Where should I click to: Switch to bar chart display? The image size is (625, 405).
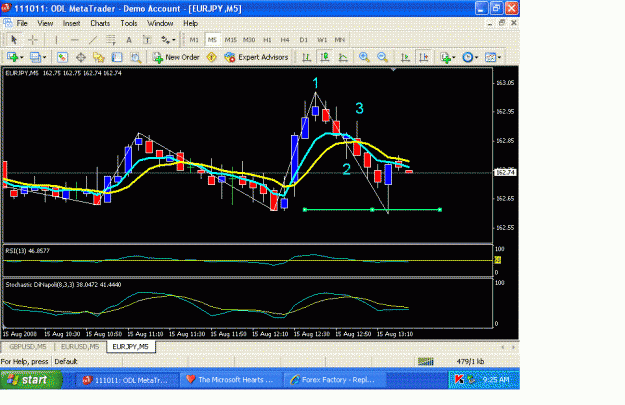307,57
